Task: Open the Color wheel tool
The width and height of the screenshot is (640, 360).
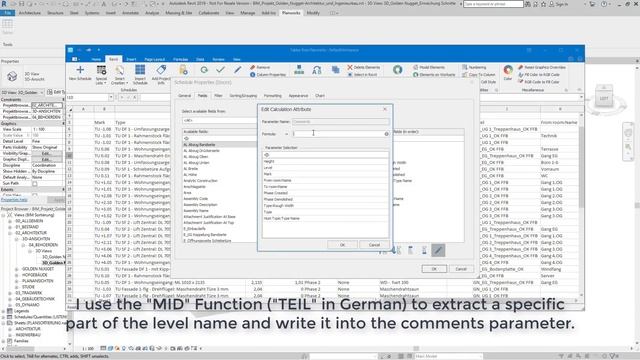Action: tap(508, 73)
